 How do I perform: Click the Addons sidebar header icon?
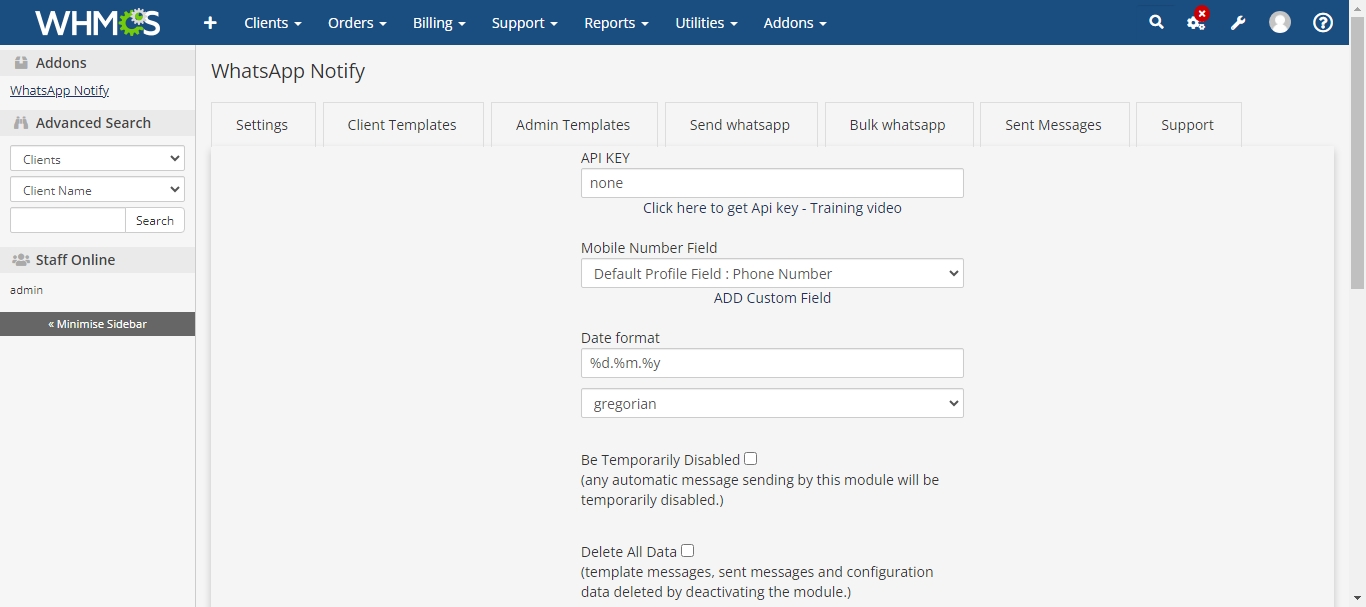[x=21, y=63]
